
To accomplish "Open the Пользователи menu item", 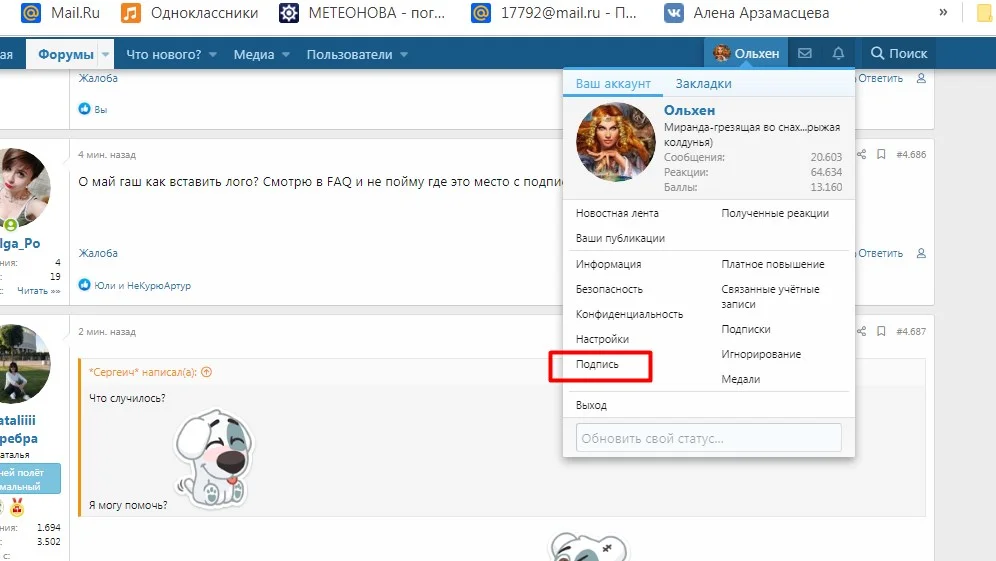I will (349, 55).
